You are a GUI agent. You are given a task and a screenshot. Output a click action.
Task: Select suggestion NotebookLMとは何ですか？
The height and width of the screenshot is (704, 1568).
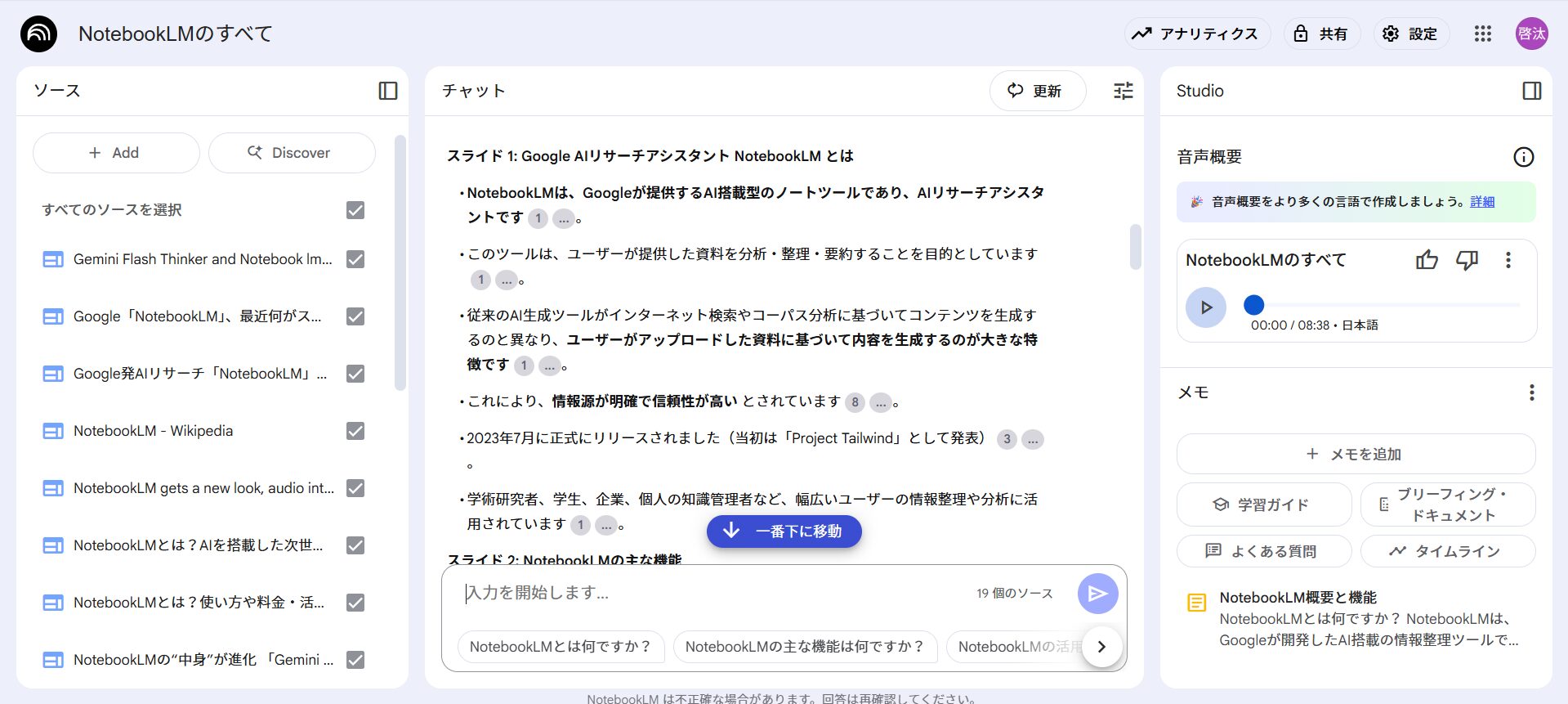click(x=561, y=647)
